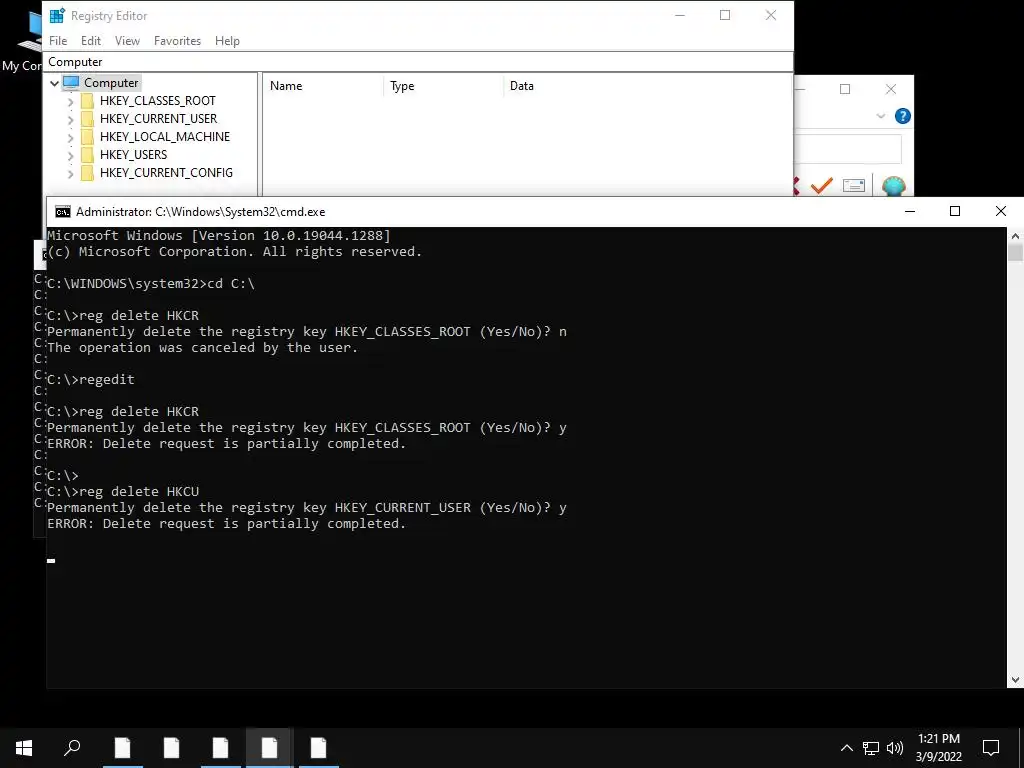The image size is (1024, 768).
Task: Open the Help menu in Registry Editor
Action: click(x=227, y=40)
